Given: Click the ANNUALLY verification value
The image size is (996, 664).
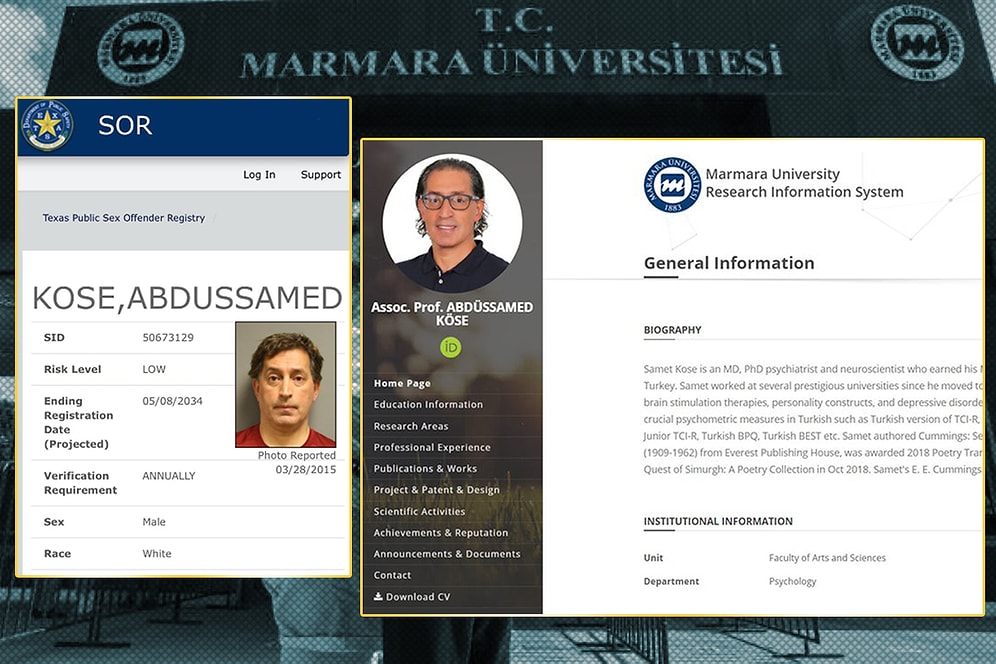Looking at the screenshot, I should click(168, 476).
